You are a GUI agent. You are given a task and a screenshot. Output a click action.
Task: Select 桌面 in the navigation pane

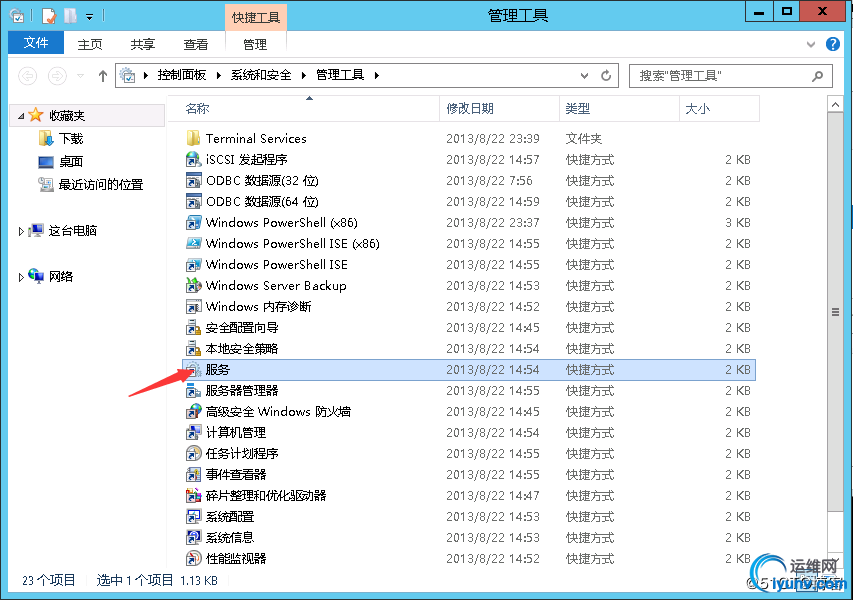(x=71, y=162)
